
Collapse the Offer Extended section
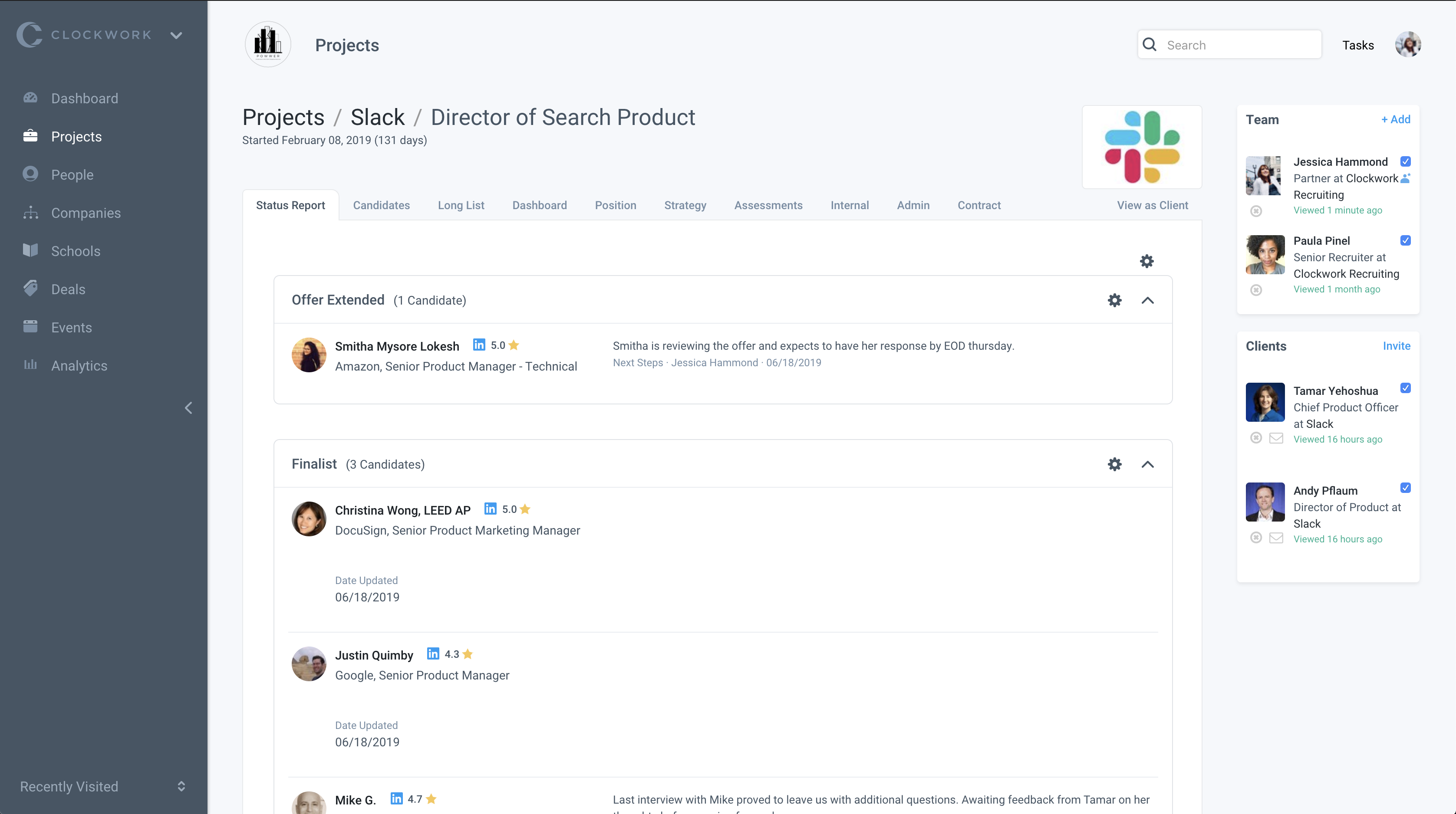(x=1147, y=301)
